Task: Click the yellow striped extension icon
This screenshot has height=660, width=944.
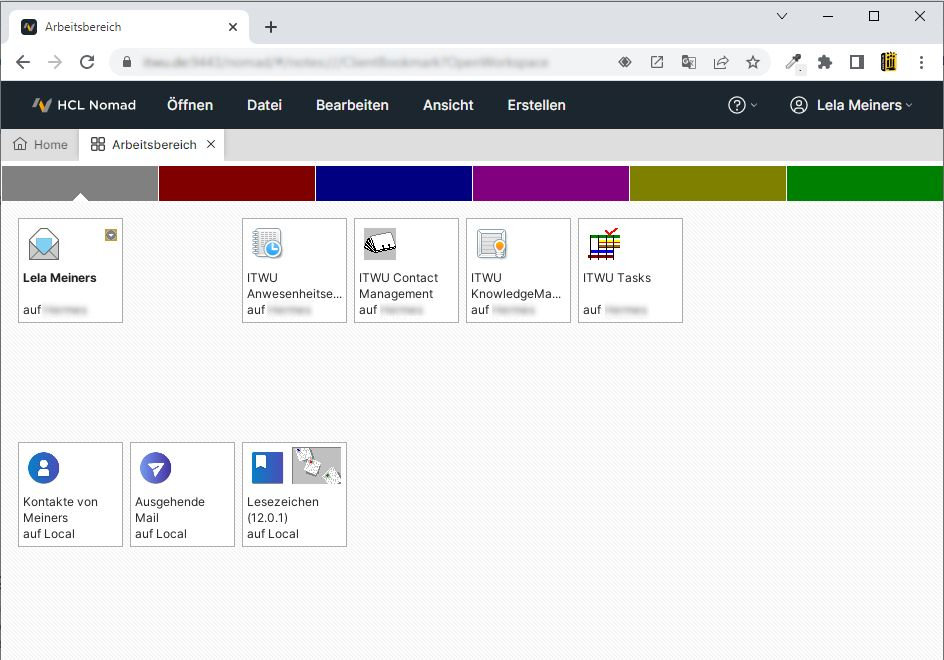Action: pyautogui.click(x=889, y=62)
